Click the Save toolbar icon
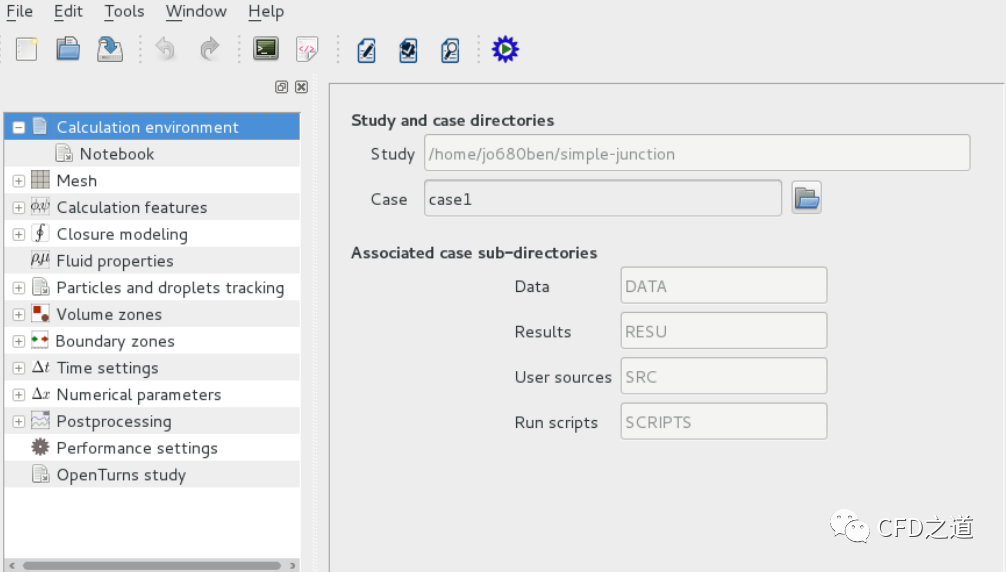The width and height of the screenshot is (1006, 572). click(110, 49)
